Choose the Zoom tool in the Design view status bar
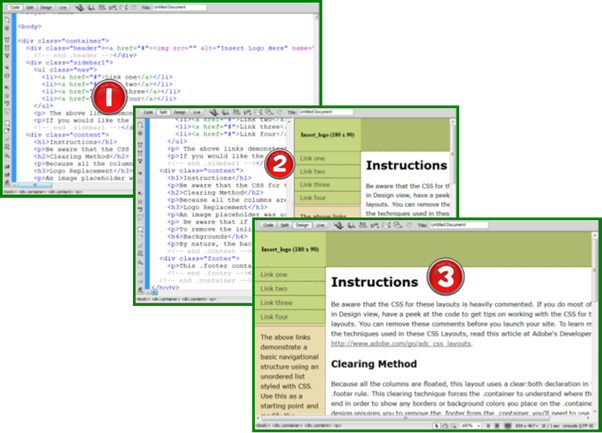The image size is (602, 433). (x=454, y=426)
